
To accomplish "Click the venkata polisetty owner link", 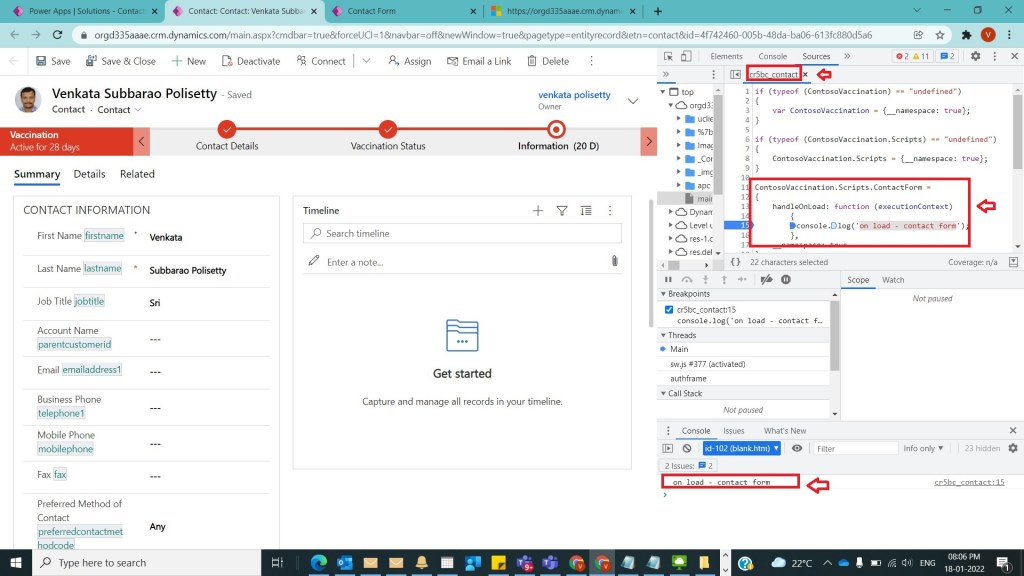I will point(574,95).
